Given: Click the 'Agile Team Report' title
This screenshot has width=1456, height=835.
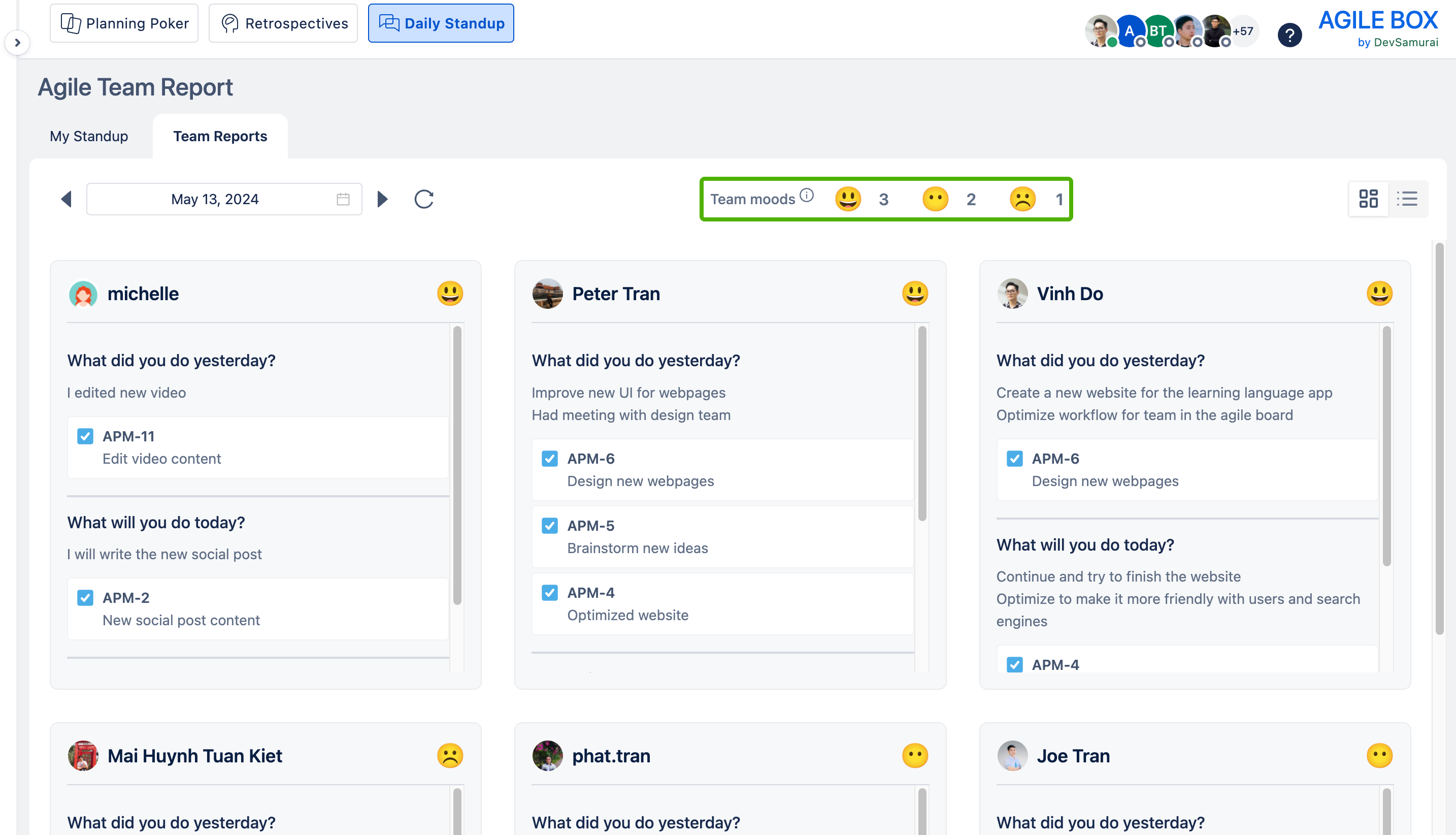Looking at the screenshot, I should [135, 87].
